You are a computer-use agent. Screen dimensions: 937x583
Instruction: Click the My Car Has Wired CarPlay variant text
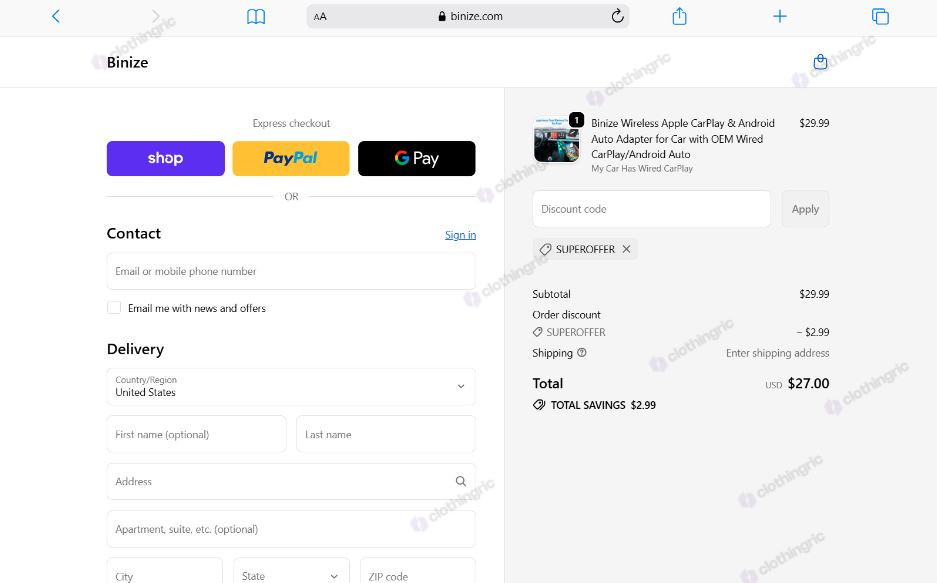point(642,169)
